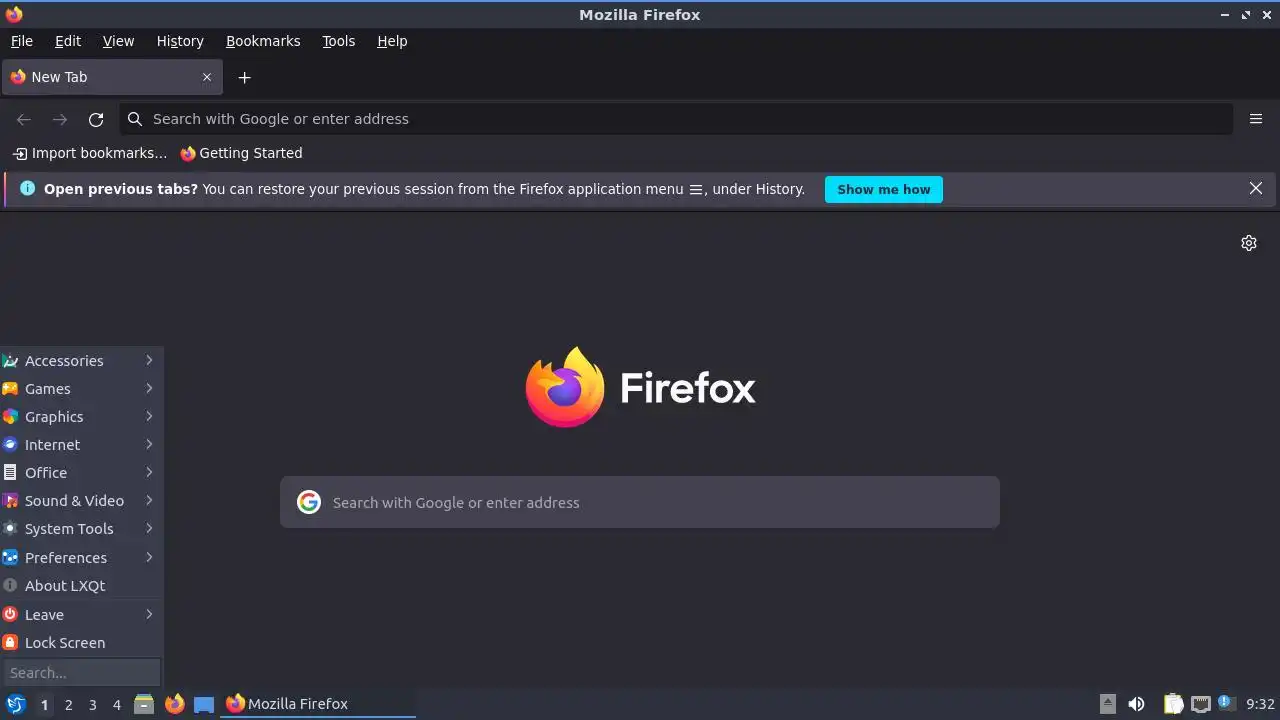Select Lock Screen in start menu
The image size is (1280, 720).
[81, 642]
